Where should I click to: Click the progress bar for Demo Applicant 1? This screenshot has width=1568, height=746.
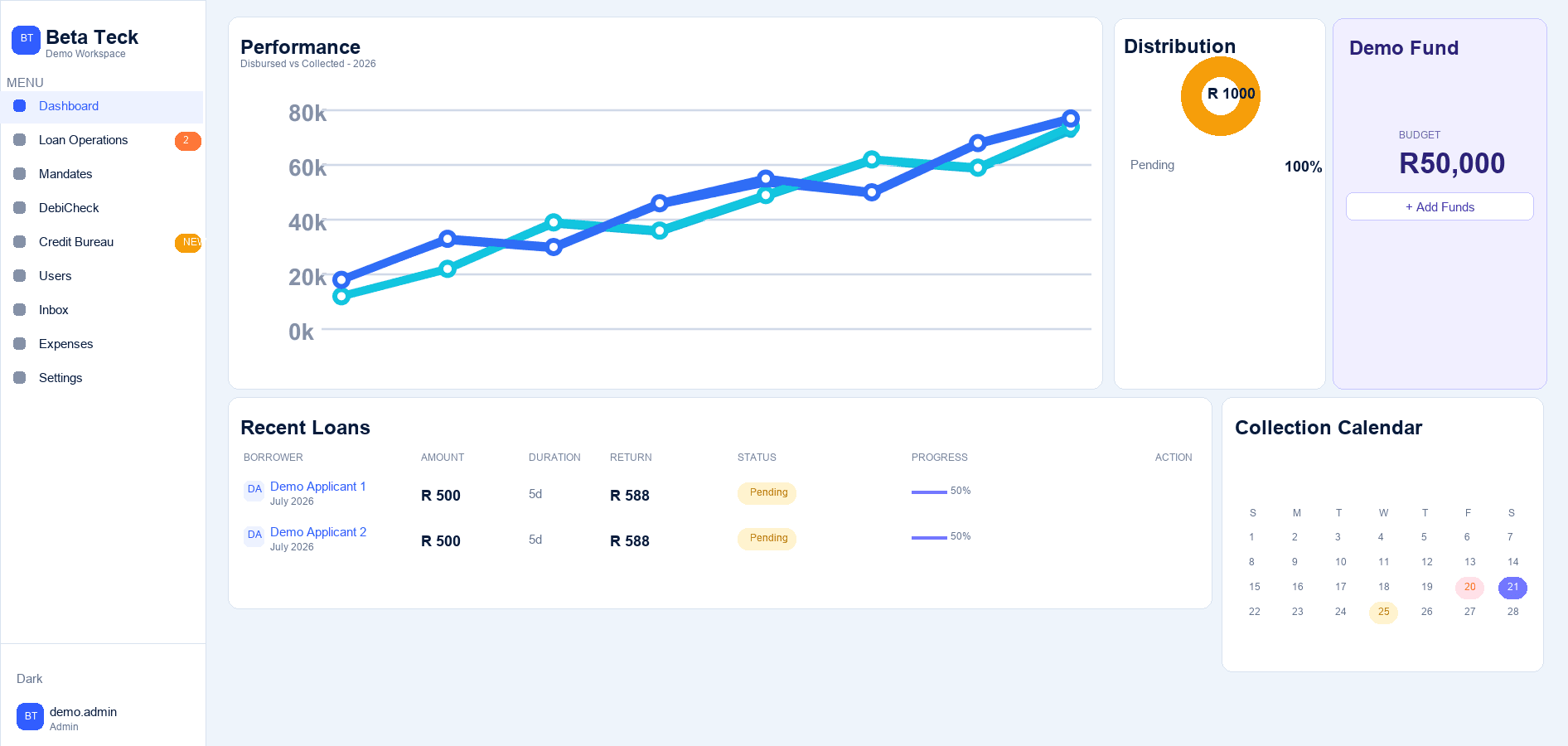click(x=929, y=492)
